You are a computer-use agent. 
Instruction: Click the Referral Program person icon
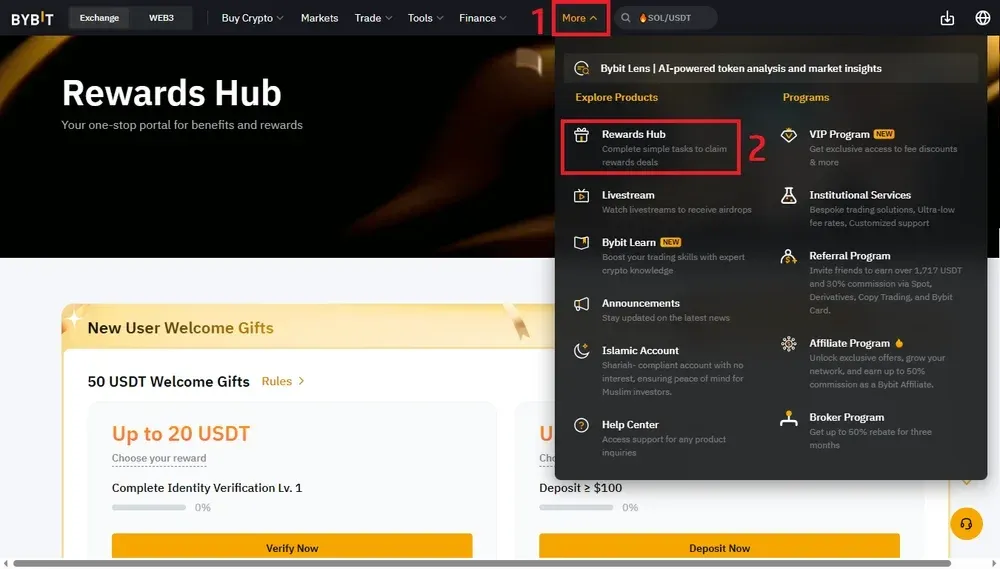pos(789,256)
